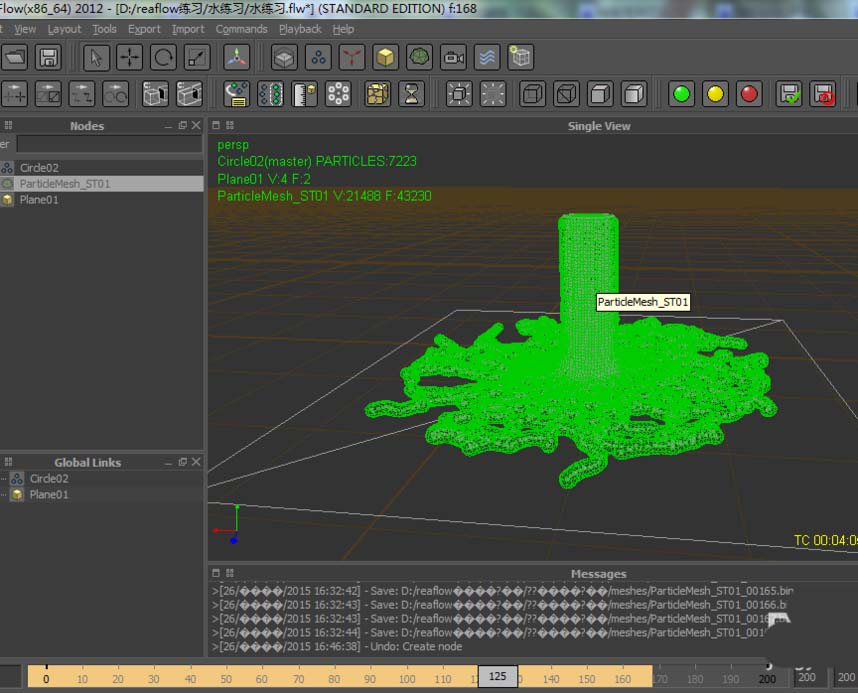The height and width of the screenshot is (693, 858).
Task: Click the Nodes filter input field
Action: pyautogui.click(x=108, y=145)
